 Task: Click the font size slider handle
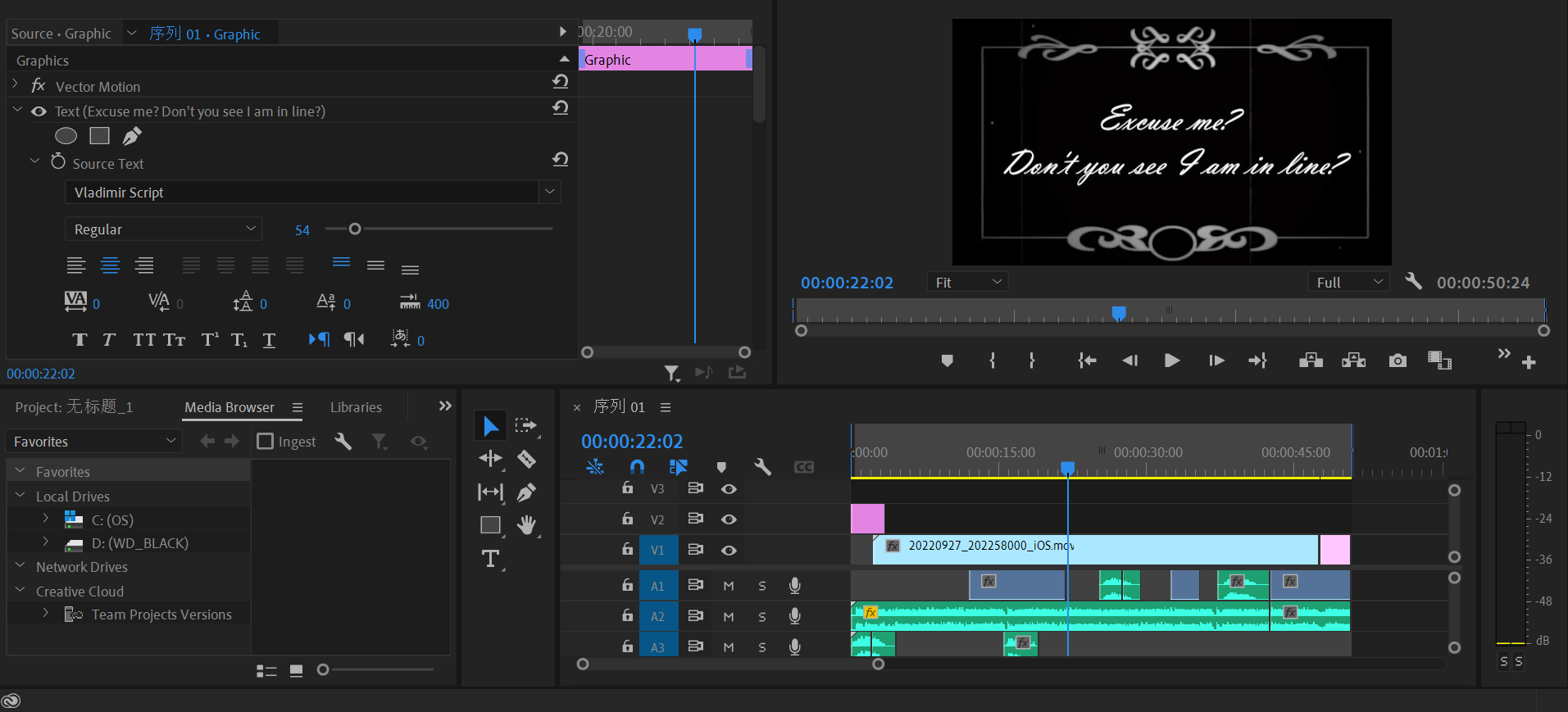pos(355,229)
